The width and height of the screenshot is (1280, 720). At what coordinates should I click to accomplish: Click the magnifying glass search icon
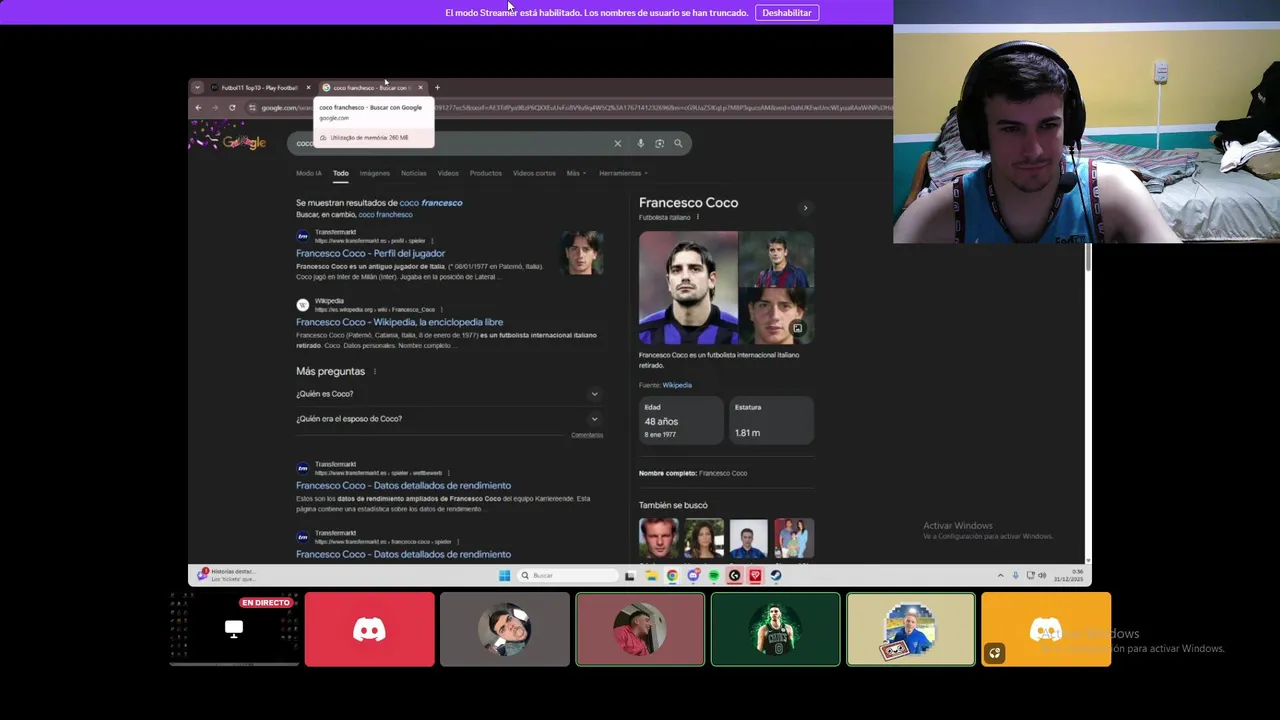[678, 143]
